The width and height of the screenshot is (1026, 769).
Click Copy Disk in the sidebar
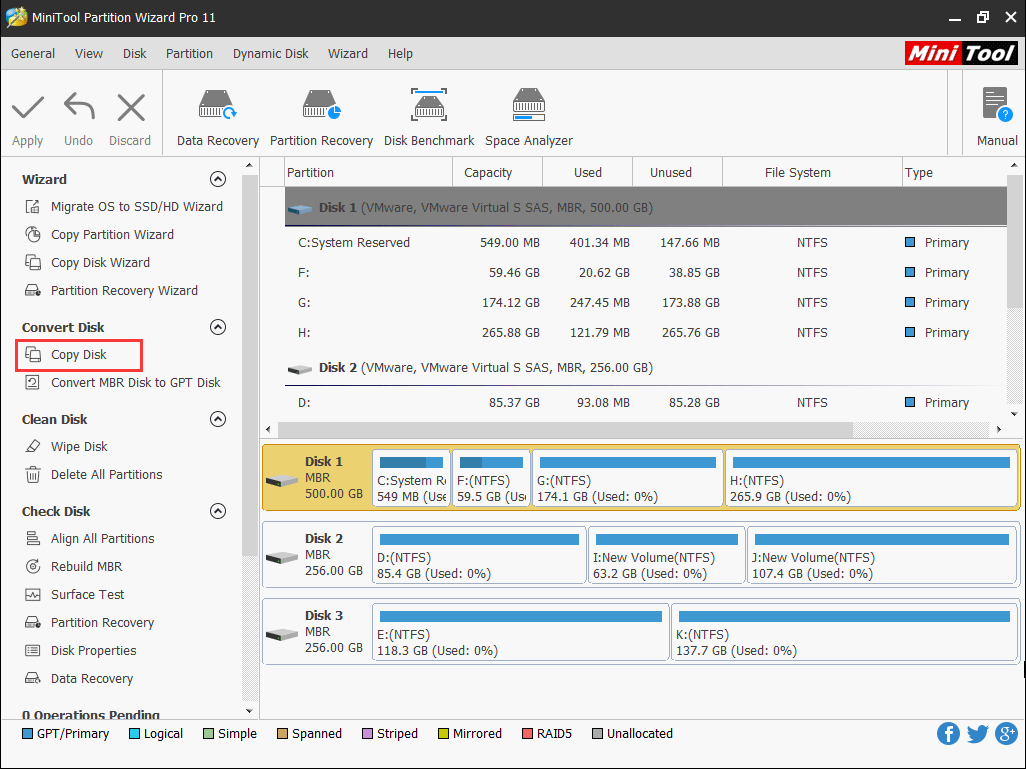79,355
